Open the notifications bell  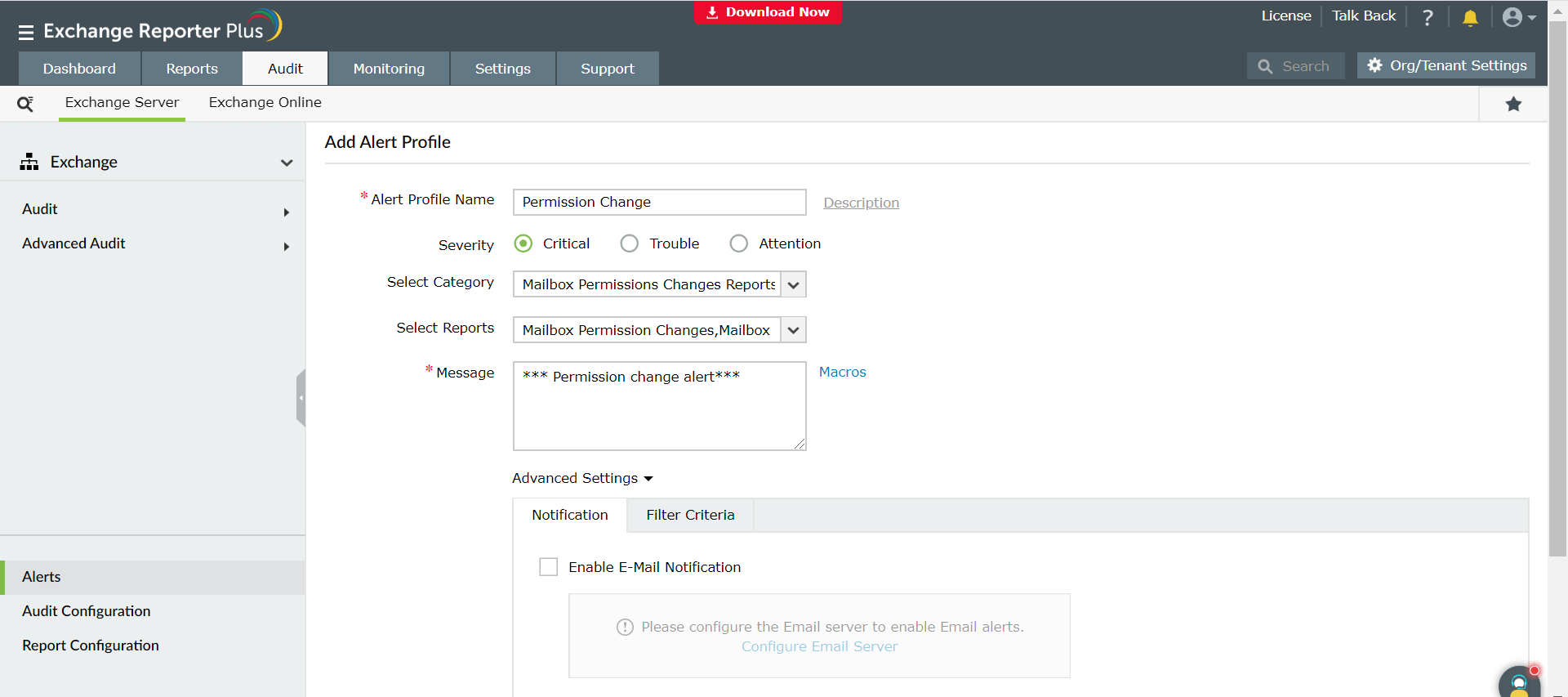pyautogui.click(x=1470, y=17)
